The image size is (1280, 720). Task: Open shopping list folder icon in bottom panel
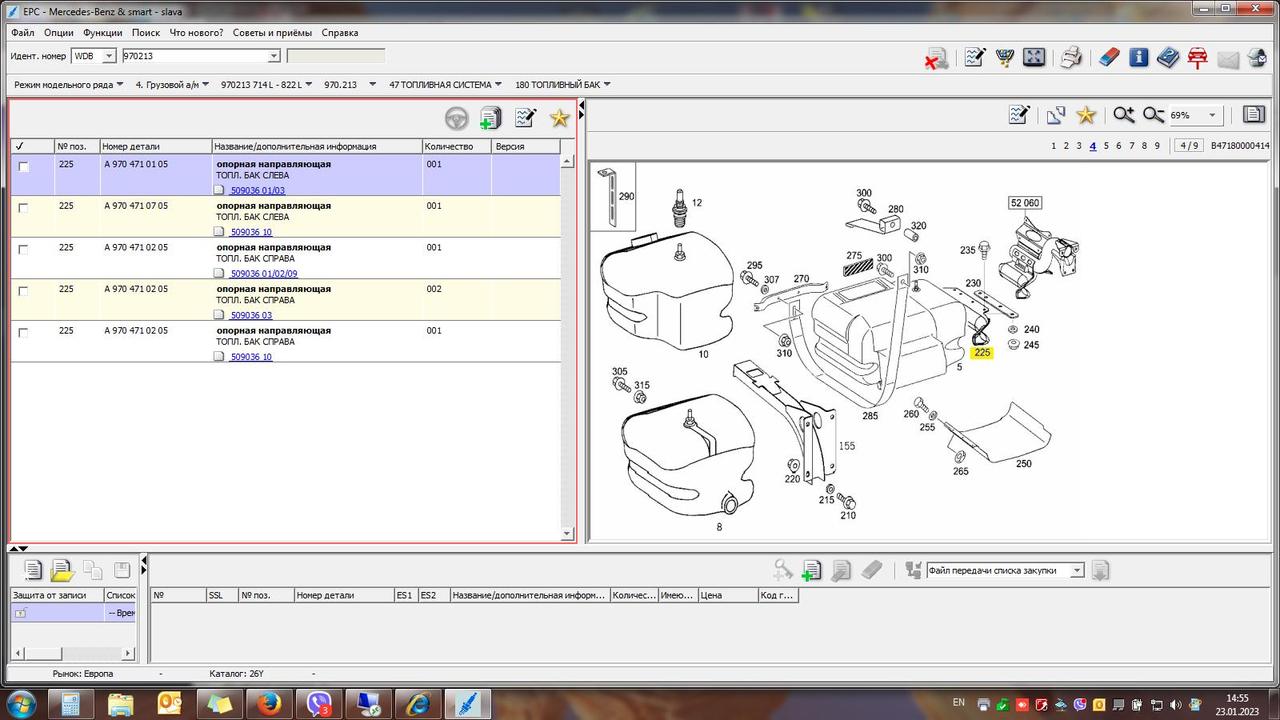pyautogui.click(x=62, y=571)
